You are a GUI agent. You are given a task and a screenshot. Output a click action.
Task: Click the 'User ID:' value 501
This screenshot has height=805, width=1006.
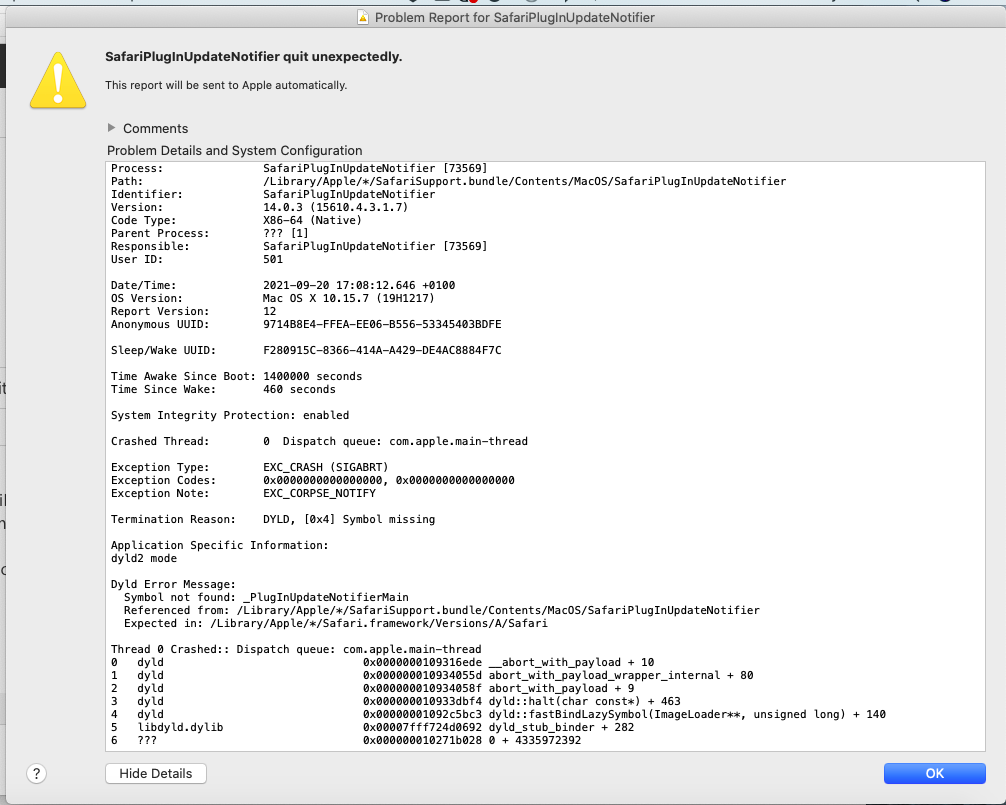273,259
